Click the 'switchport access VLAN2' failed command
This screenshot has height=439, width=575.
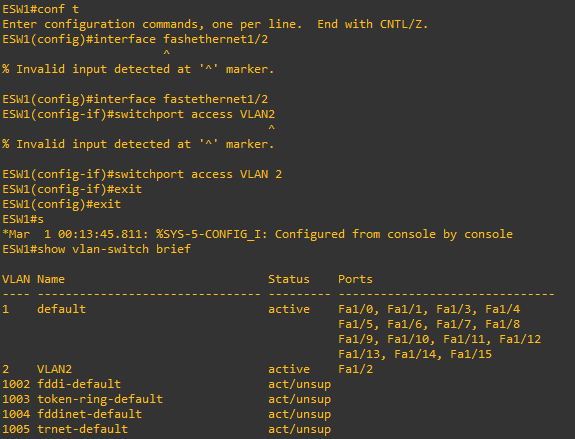(195, 114)
